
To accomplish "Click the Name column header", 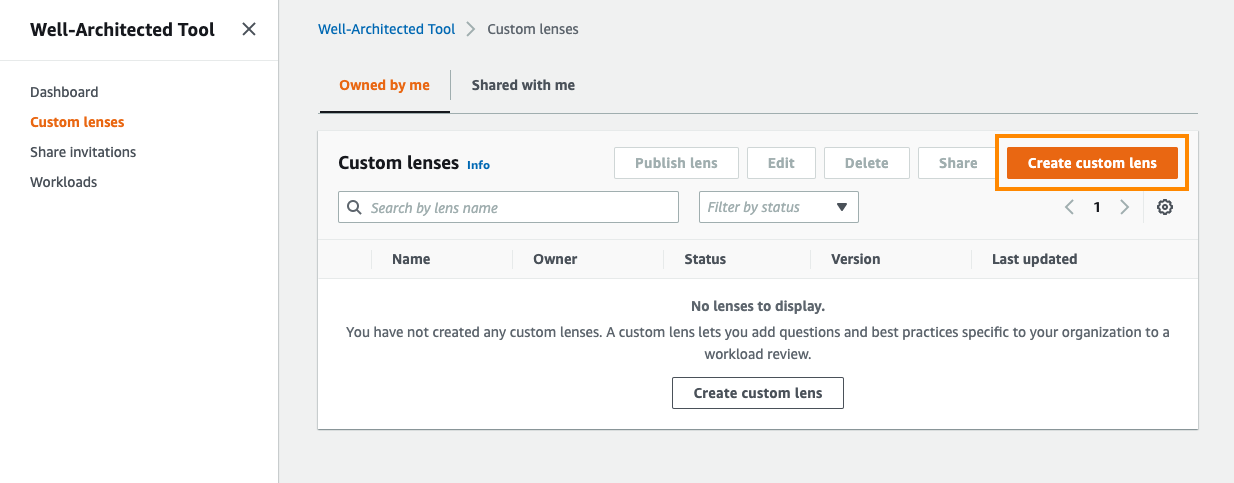I will 411,259.
